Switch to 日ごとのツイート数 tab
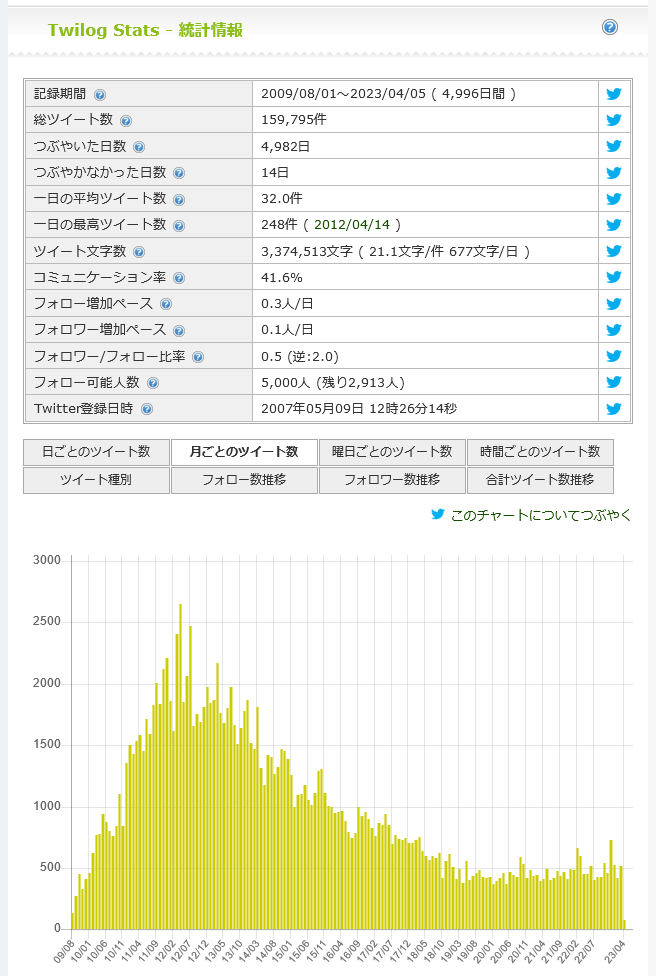Viewport: 656px width, 976px height. click(x=96, y=452)
